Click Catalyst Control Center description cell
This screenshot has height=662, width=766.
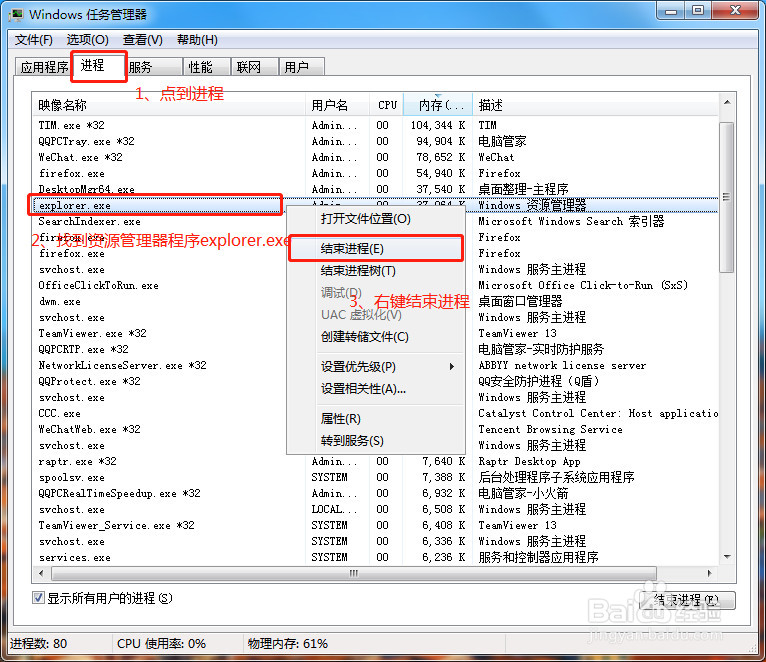coord(598,413)
